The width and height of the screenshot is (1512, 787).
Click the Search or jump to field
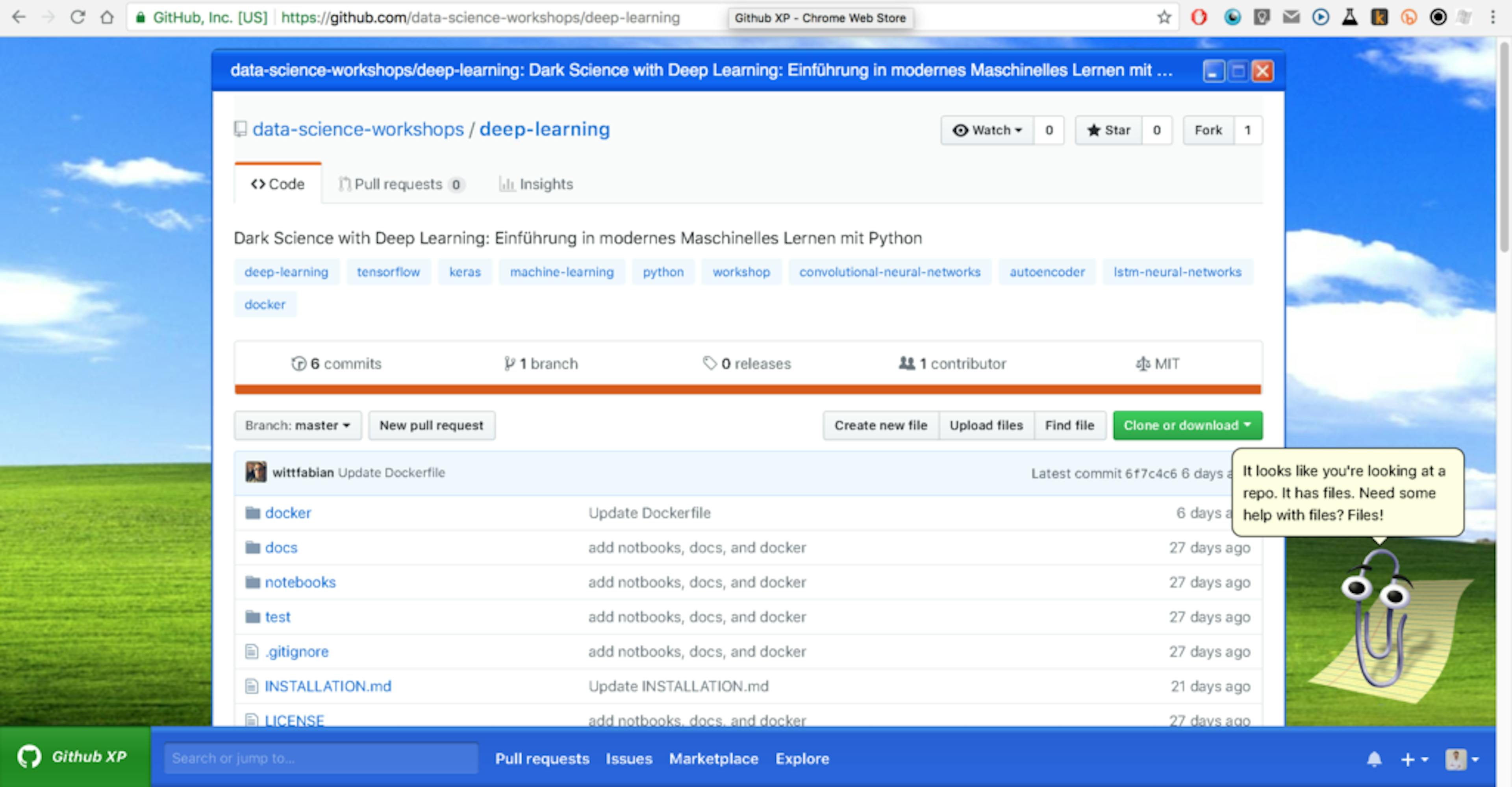[321, 757]
